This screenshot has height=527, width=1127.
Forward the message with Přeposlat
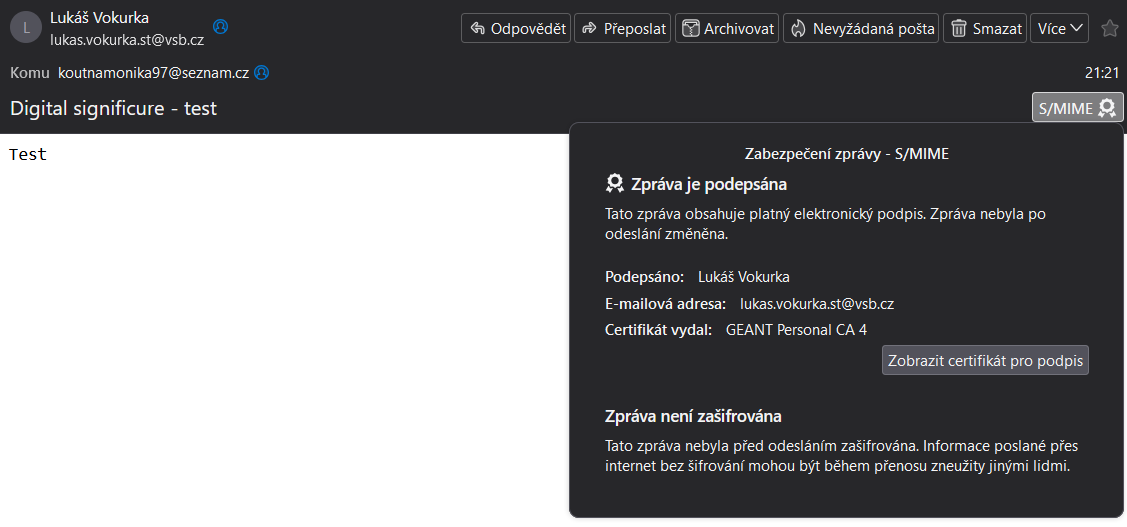622,29
